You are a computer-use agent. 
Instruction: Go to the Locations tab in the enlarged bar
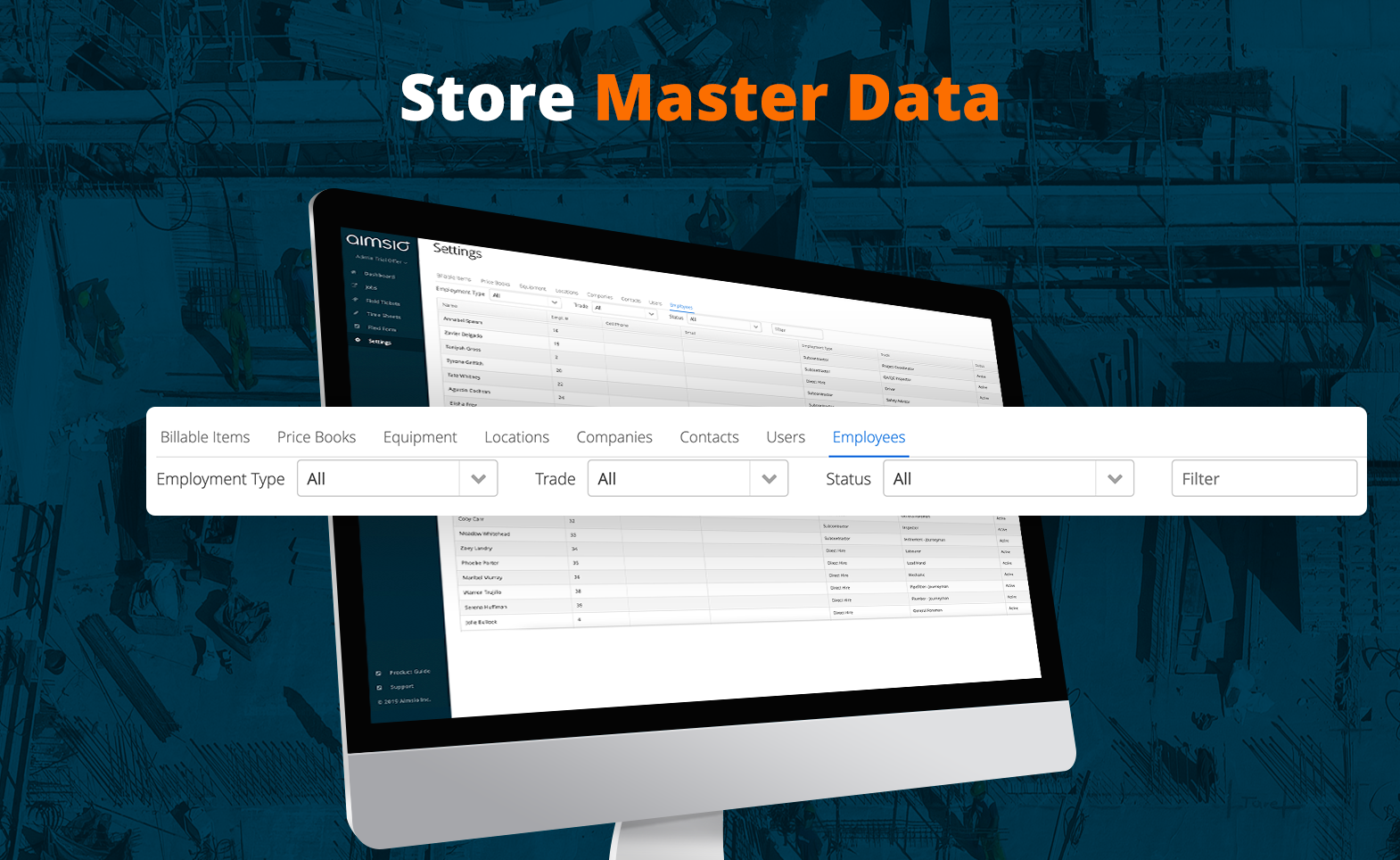517,437
